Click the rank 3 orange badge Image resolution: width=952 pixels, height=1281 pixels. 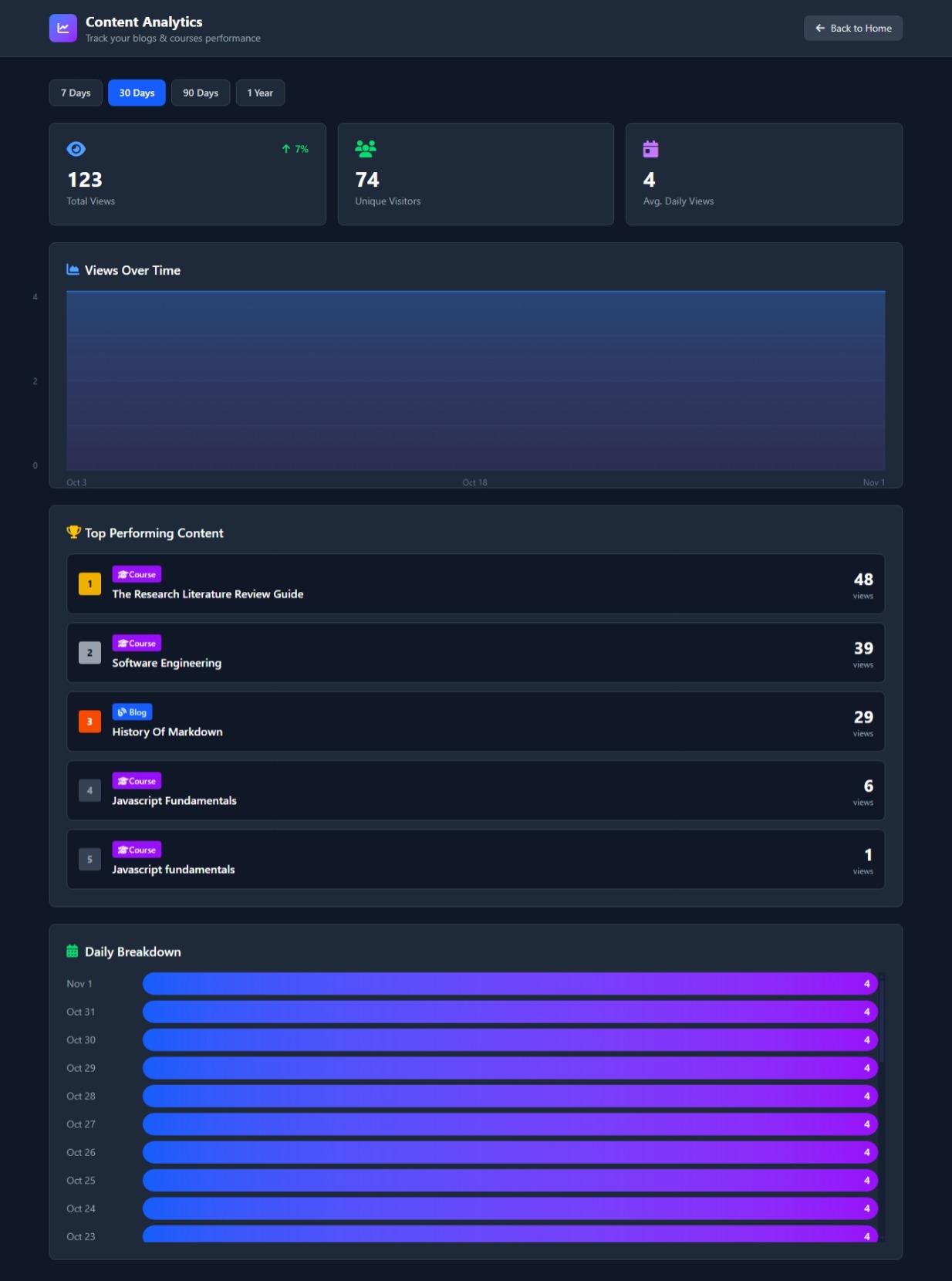[89, 722]
